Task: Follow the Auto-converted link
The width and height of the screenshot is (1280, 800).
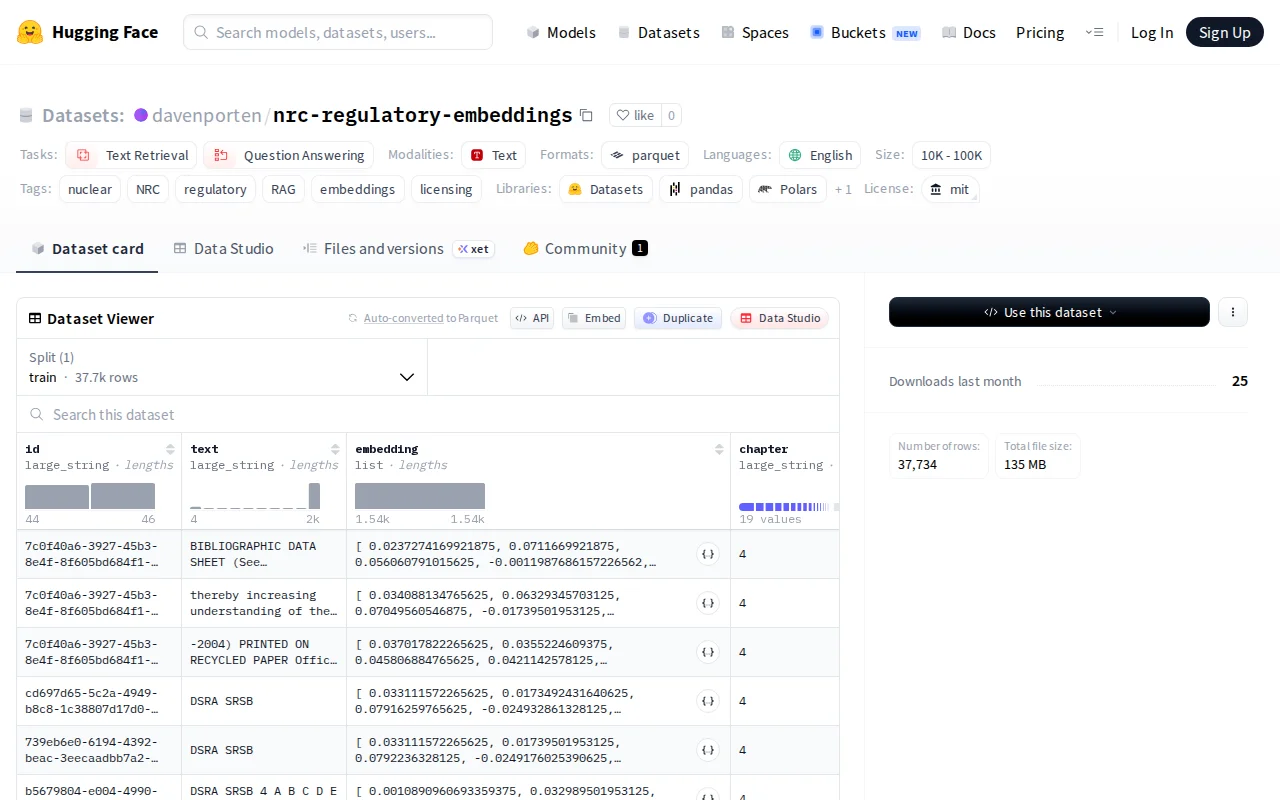Action: click(404, 318)
